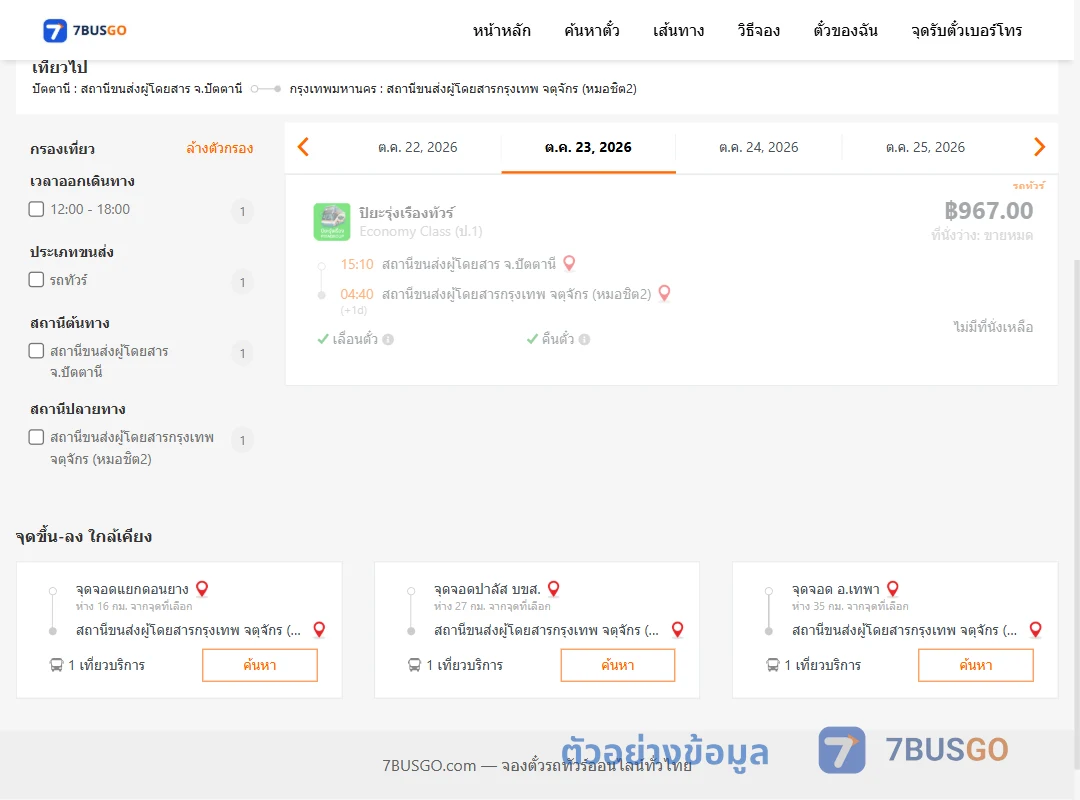The image size is (1080, 800).
Task: Click the ปิยะรุ่งเรืองทัวร์ operator logo
Action: (331, 222)
